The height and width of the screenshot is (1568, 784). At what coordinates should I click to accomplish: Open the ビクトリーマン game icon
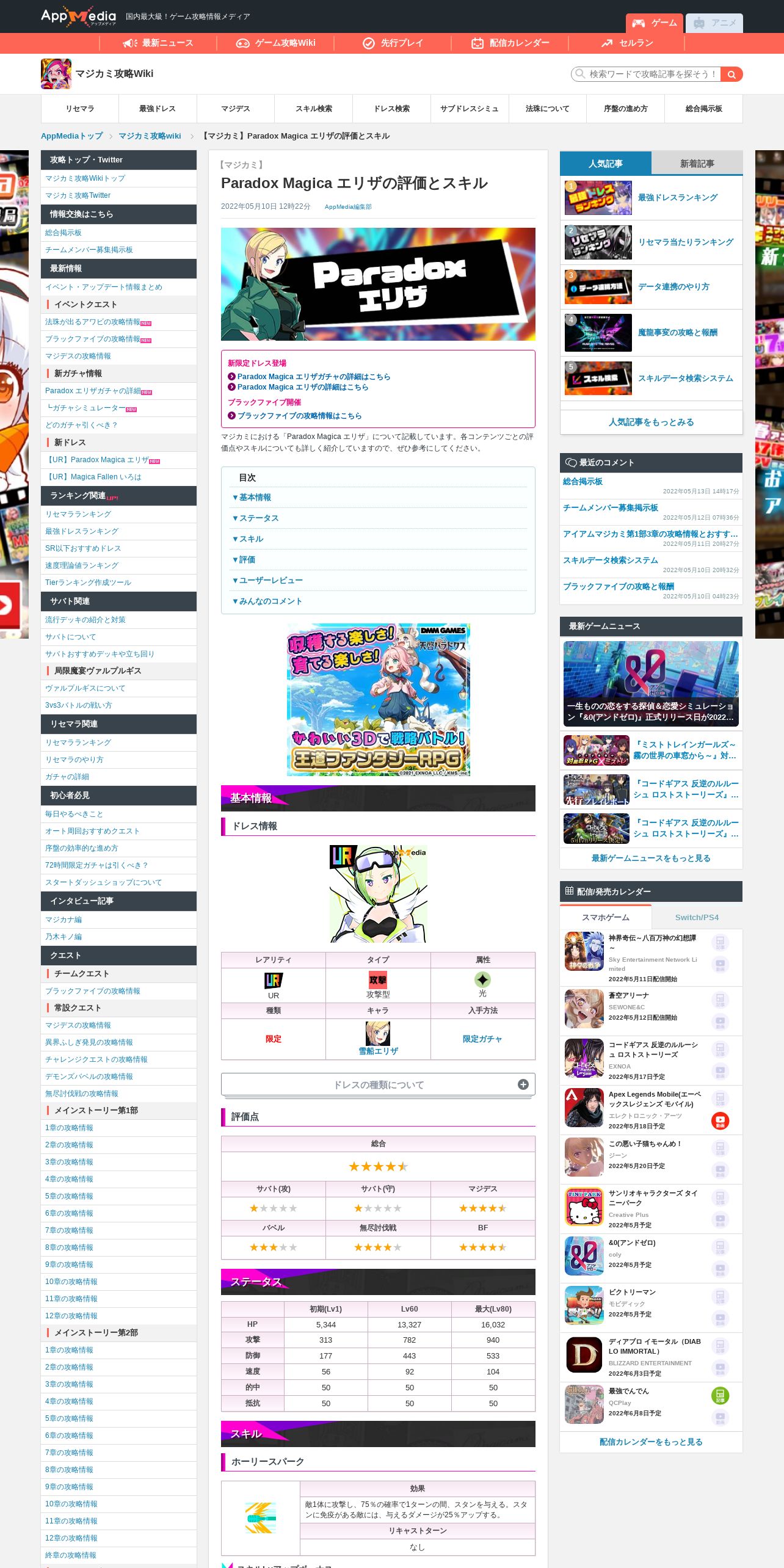coord(584,1305)
